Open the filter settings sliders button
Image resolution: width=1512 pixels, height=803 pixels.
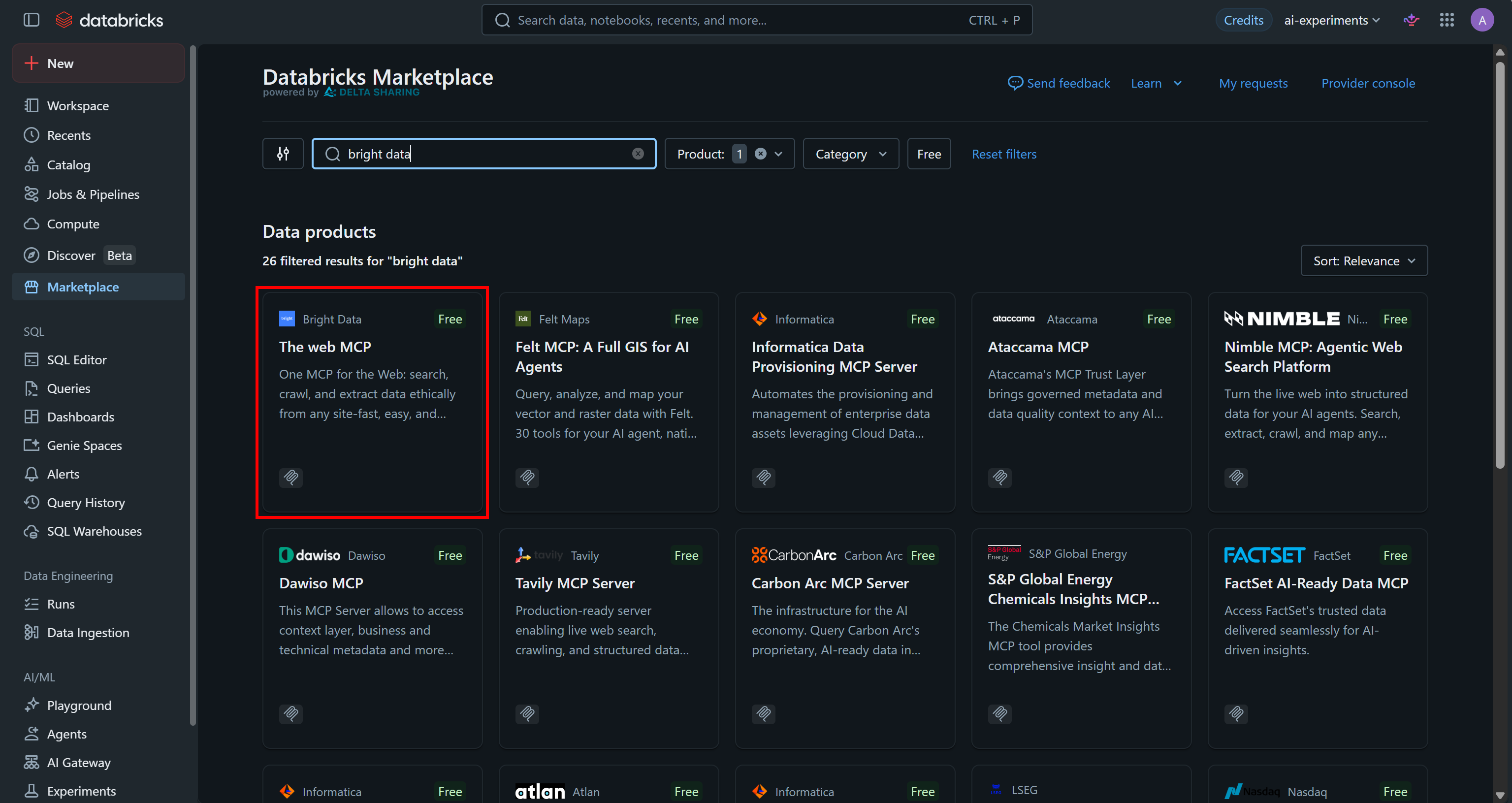(x=283, y=154)
